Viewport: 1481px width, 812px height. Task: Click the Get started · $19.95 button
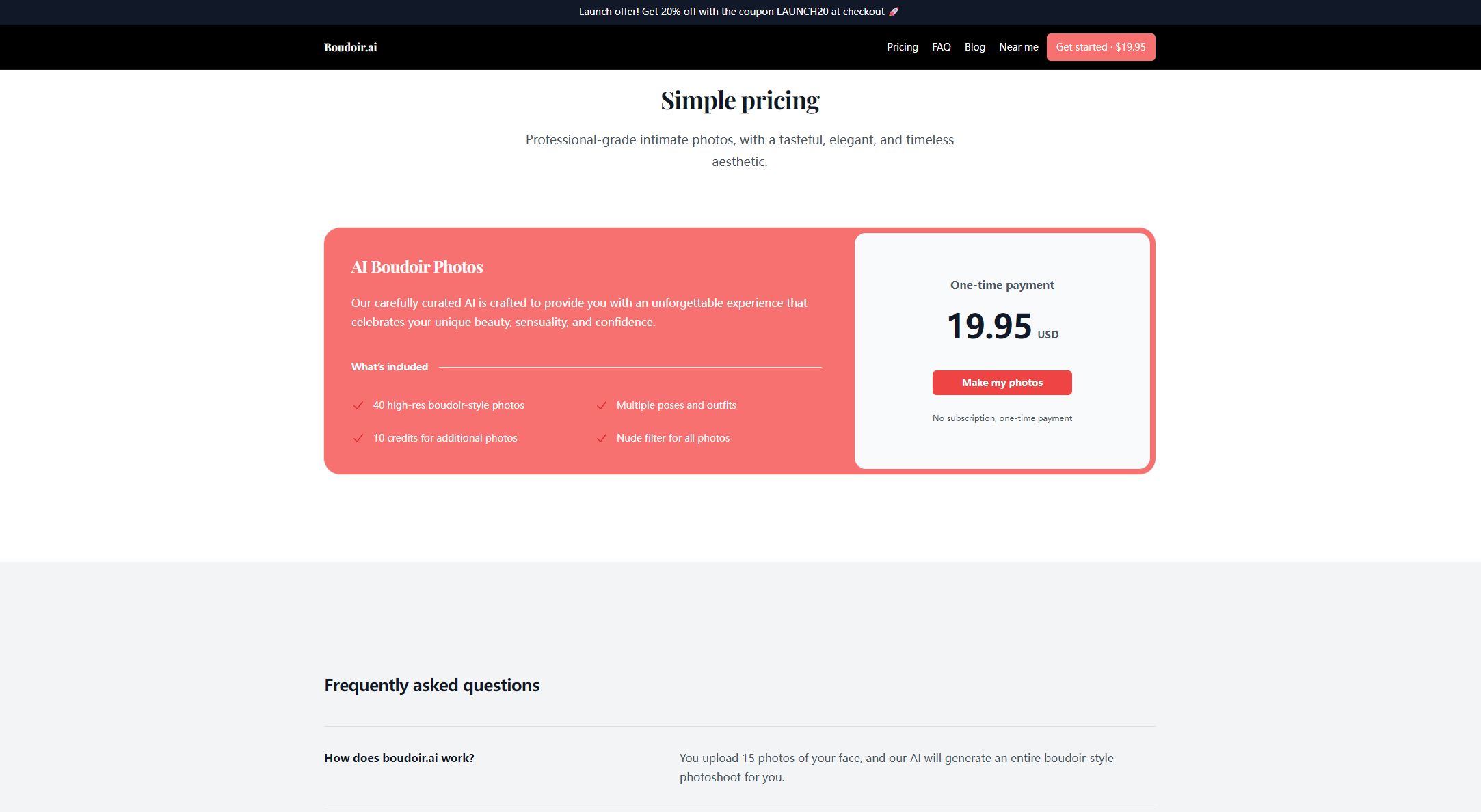[x=1101, y=47]
